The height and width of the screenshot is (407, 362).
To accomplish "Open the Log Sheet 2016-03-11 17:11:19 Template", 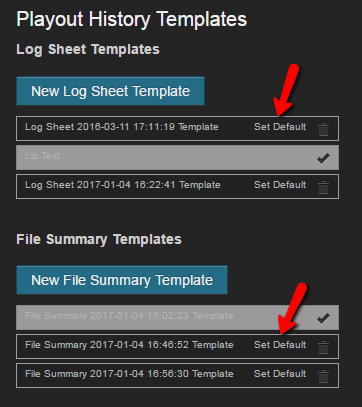I will point(122,127).
